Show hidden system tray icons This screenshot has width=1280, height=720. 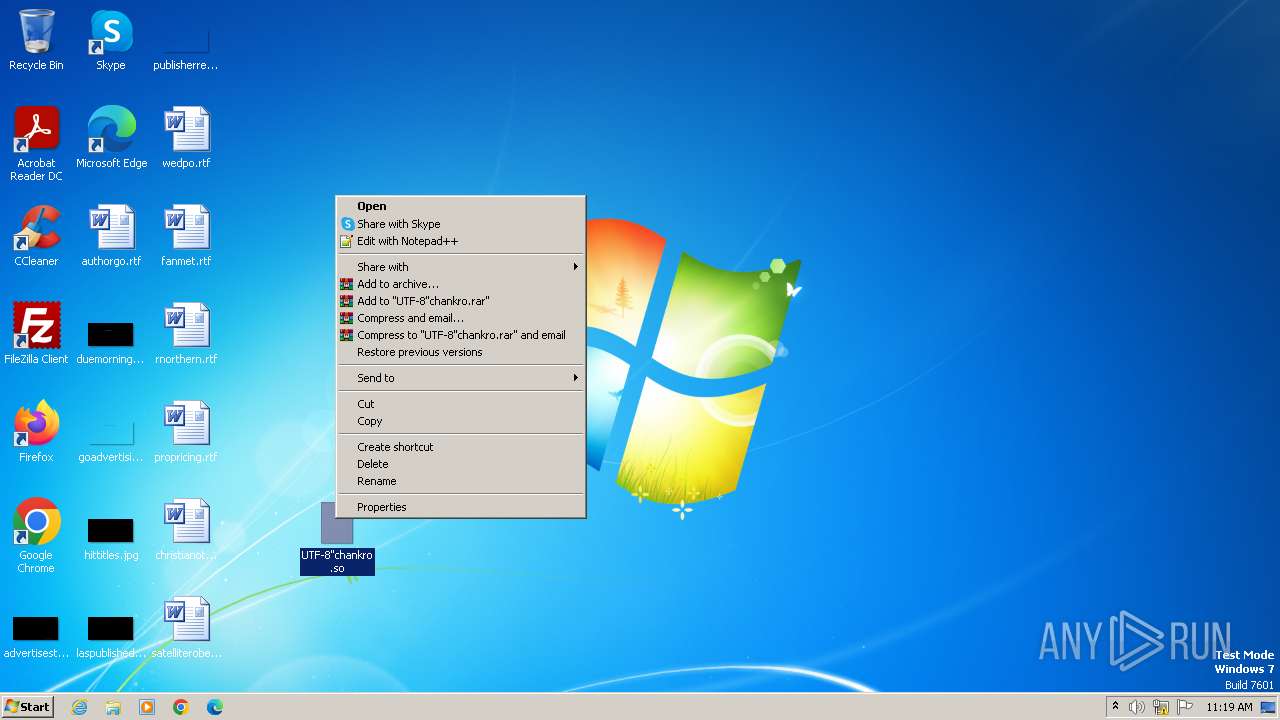coord(1115,707)
